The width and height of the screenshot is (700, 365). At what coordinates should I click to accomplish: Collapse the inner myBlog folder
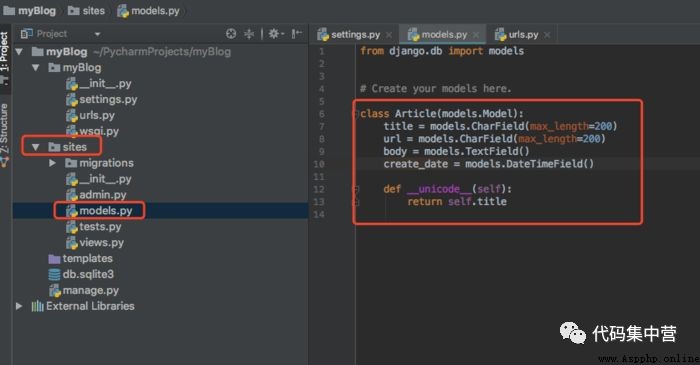(36, 68)
